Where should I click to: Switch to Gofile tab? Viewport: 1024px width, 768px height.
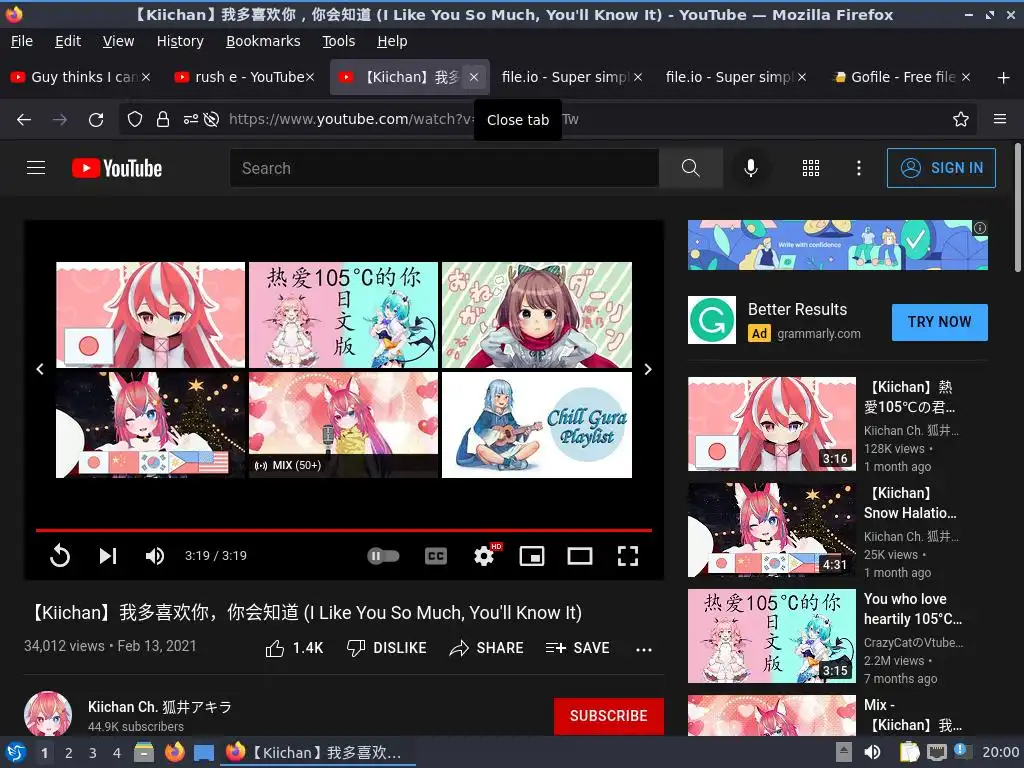902,77
